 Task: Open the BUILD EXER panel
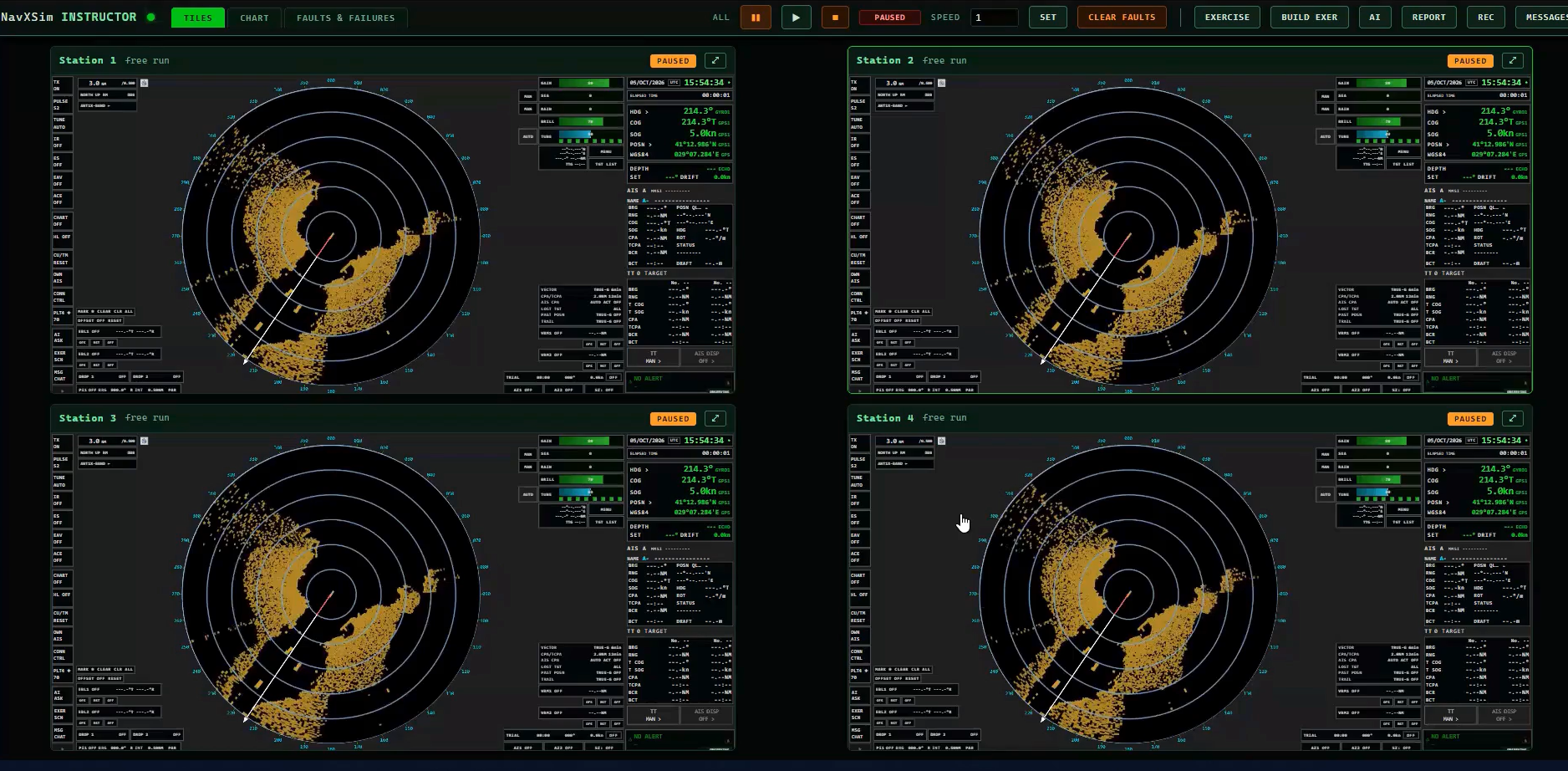pyautogui.click(x=1309, y=17)
